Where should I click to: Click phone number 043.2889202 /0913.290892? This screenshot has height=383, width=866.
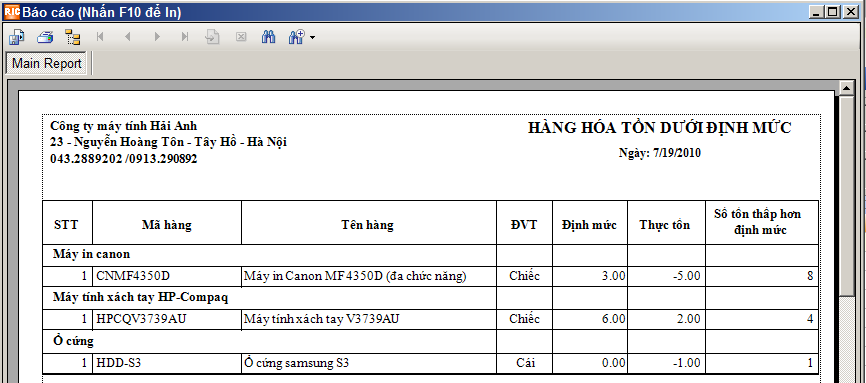(124, 159)
